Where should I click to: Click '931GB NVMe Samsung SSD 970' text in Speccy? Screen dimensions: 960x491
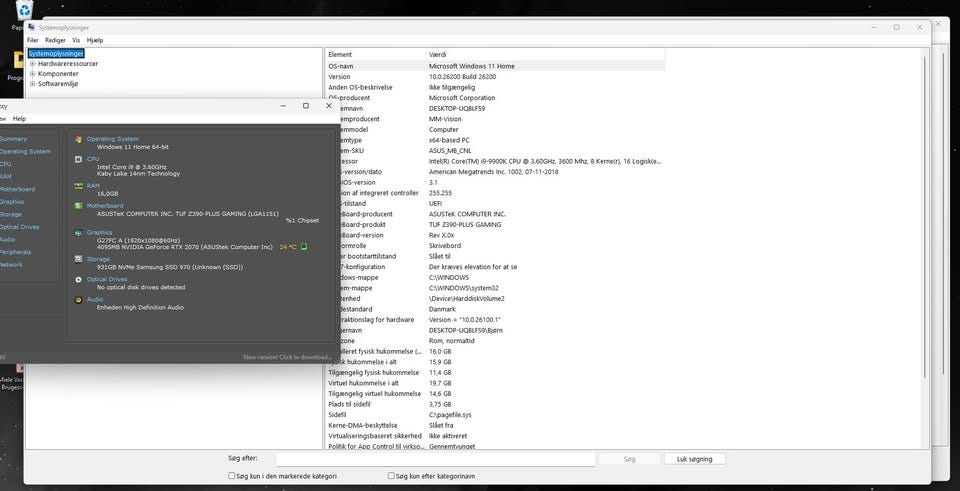point(170,267)
